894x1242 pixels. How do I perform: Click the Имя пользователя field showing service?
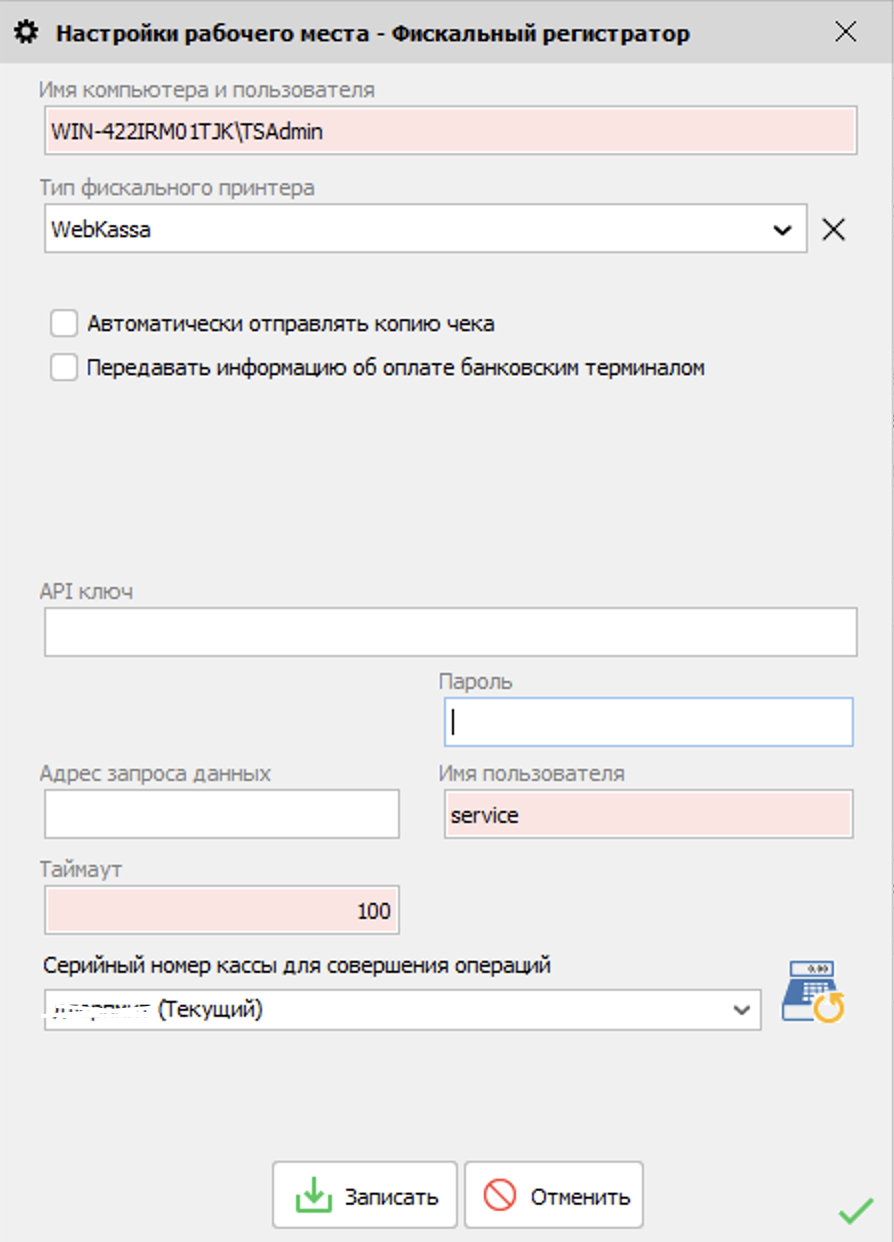tap(648, 815)
